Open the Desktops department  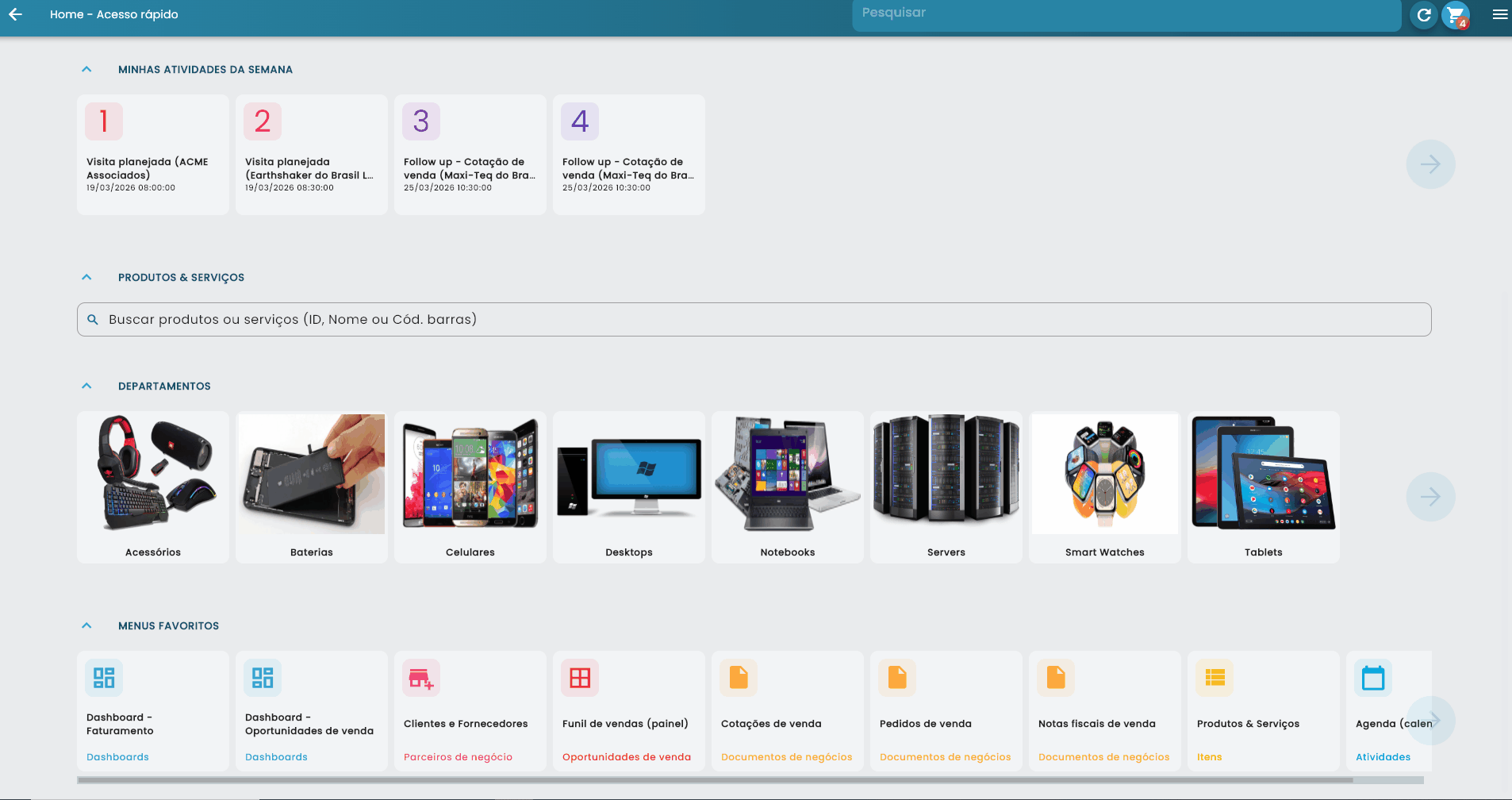[629, 487]
